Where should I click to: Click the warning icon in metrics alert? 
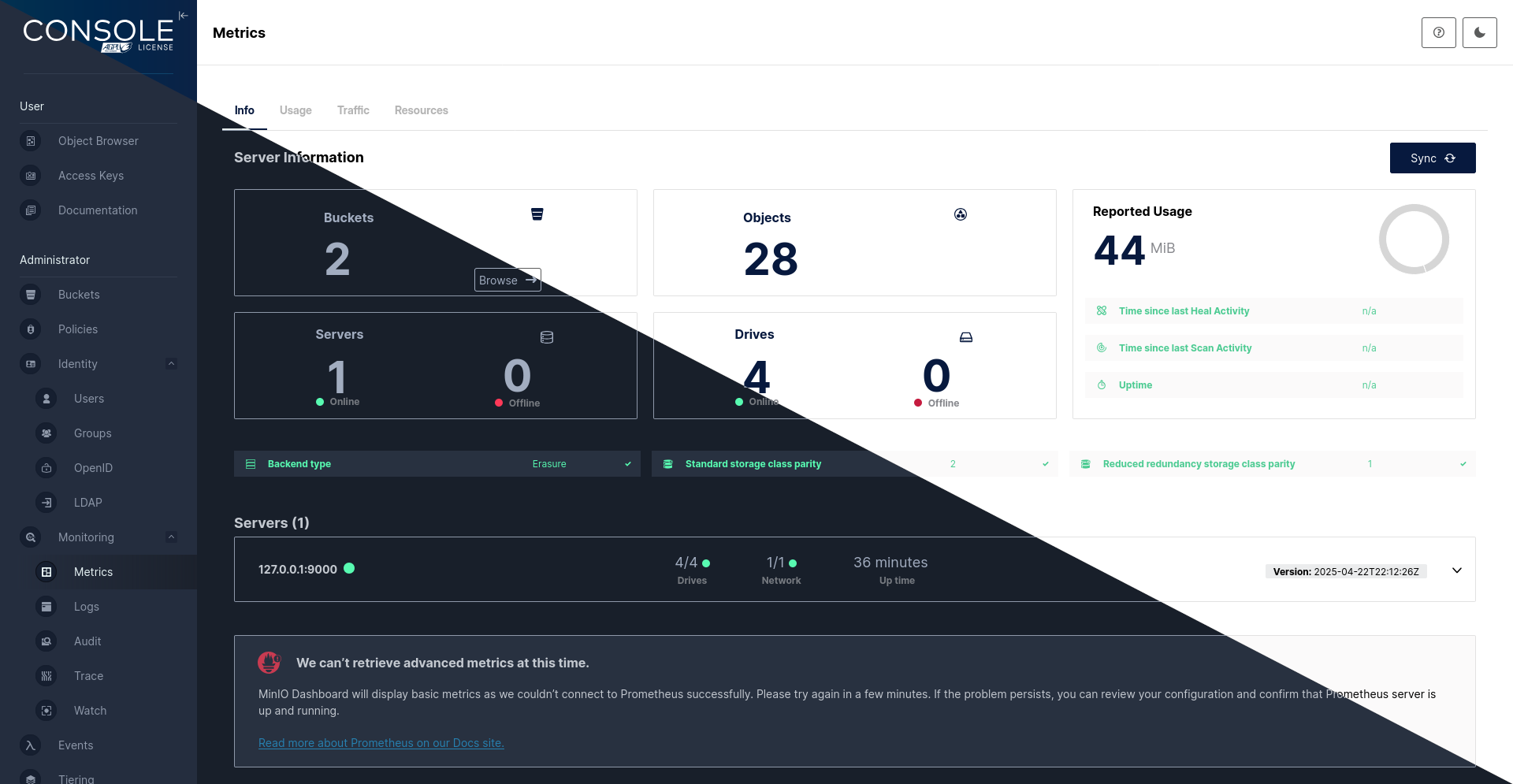(x=270, y=663)
